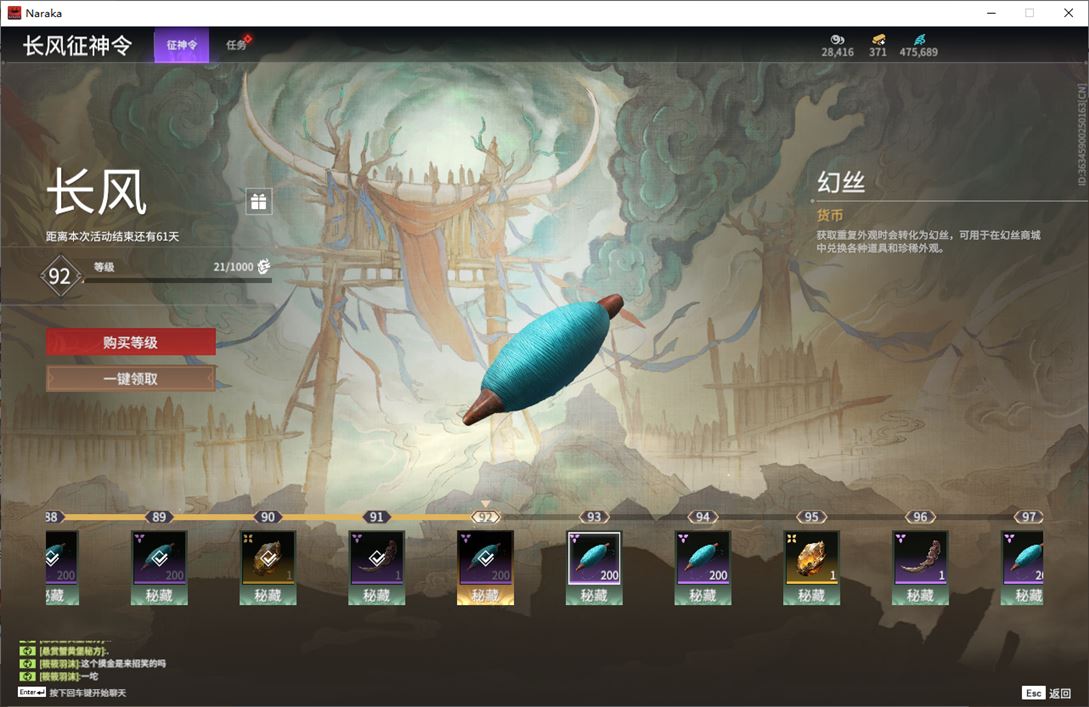This screenshot has height=707, width=1089.
Task: Select the level 97 reward thumbnail
Action: [1022, 558]
